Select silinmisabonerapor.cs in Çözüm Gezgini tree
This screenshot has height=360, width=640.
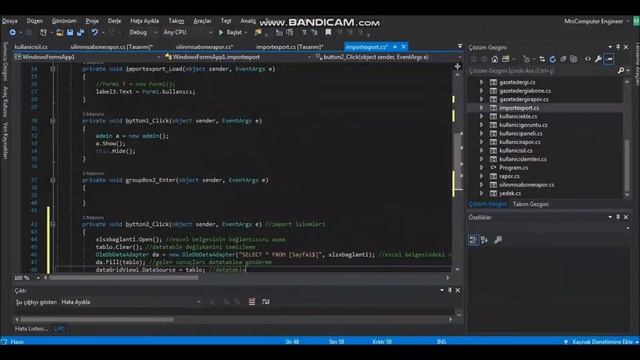pyautogui.click(x=527, y=185)
